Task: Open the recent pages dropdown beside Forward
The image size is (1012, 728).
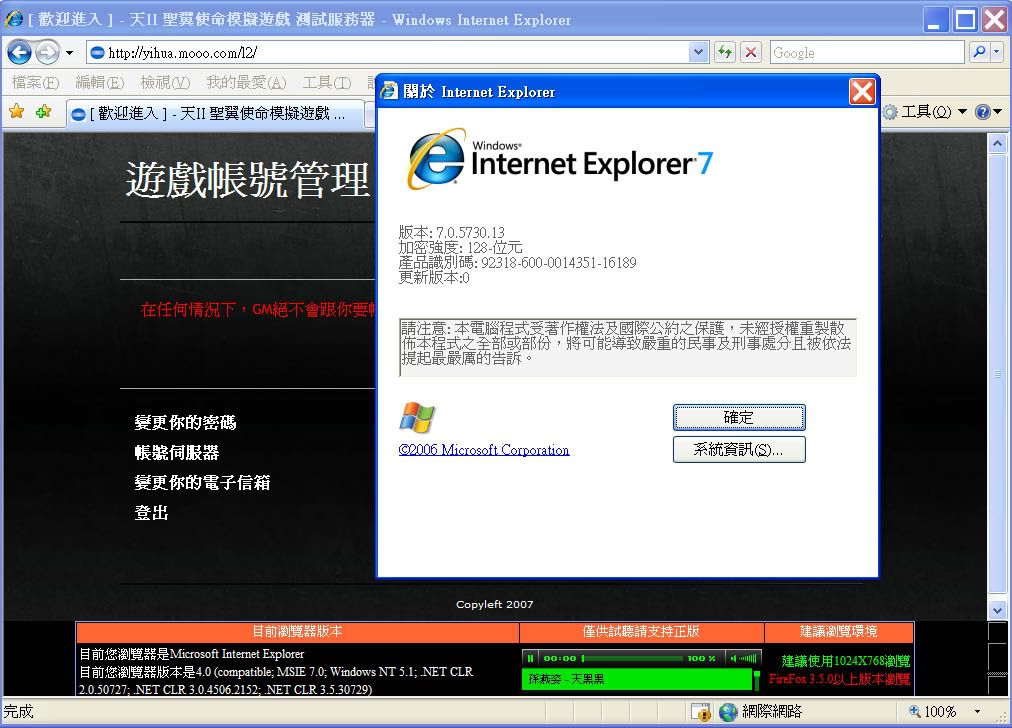Action: [x=69, y=53]
